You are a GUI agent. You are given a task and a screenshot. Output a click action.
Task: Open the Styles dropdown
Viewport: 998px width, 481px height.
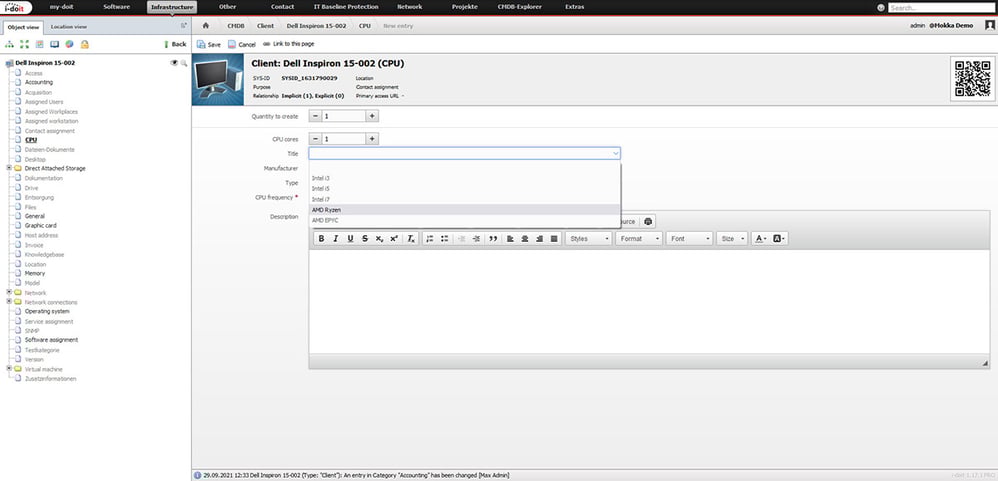pyautogui.click(x=589, y=239)
